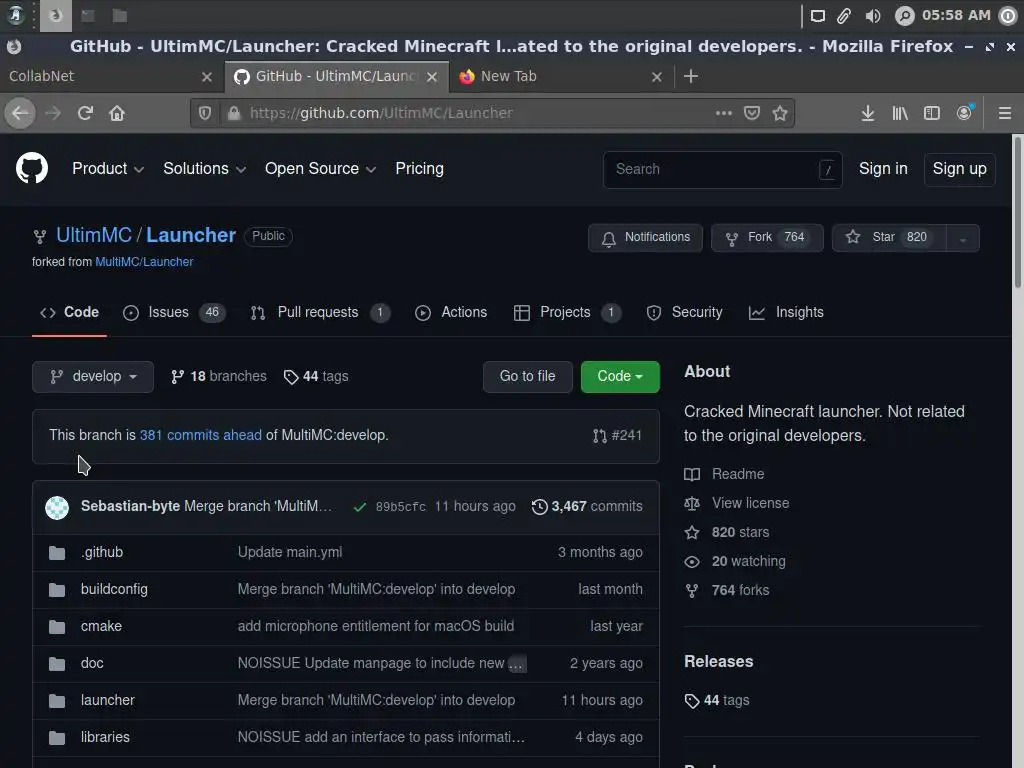Click the Sign in link
The width and height of the screenshot is (1024, 768).
point(883,168)
